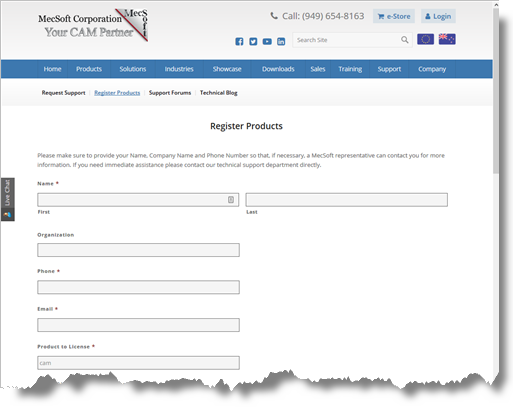
Task: Click the page vertical scrollbar thumb
Action: 496,90
